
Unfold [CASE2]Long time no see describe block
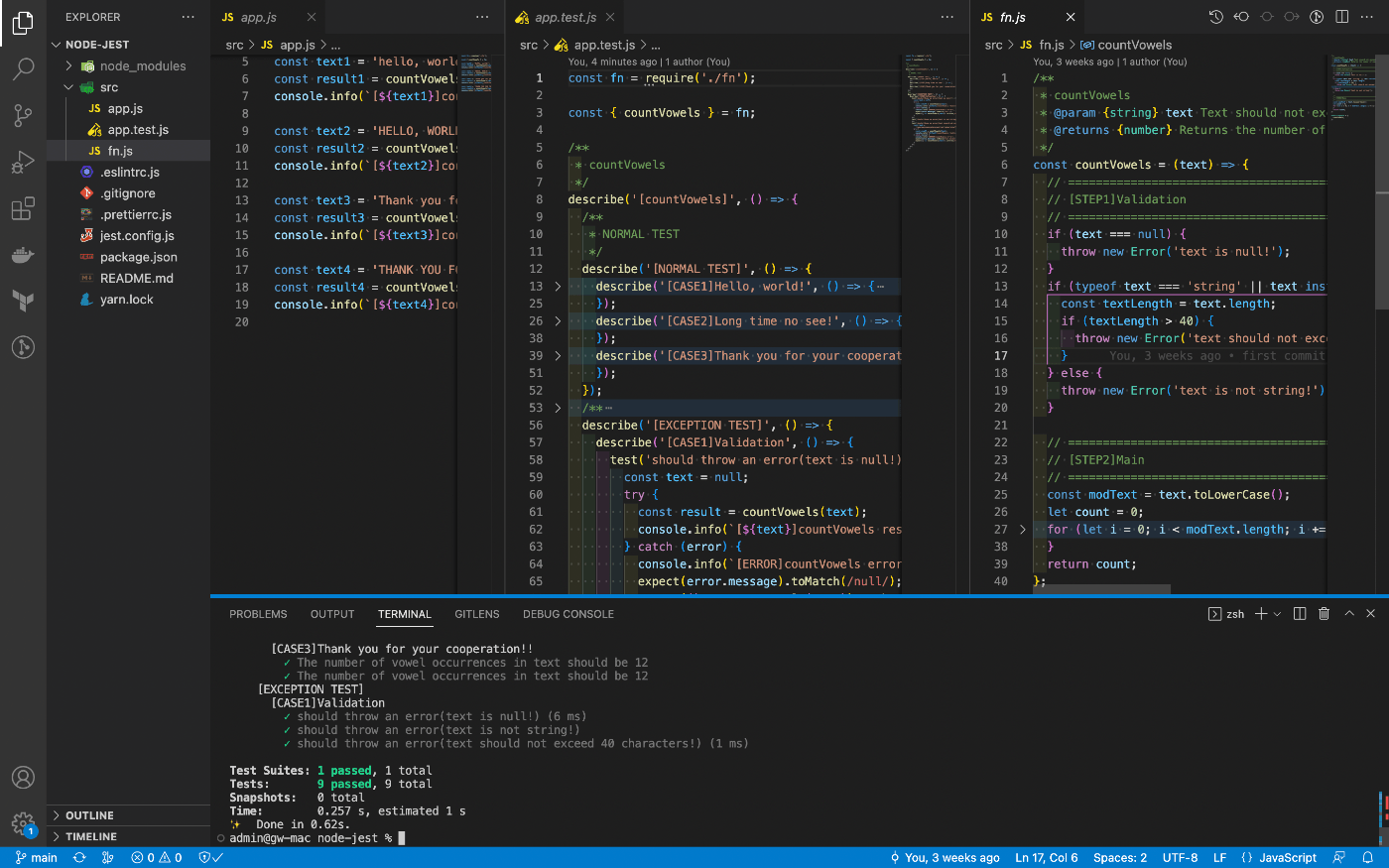coord(558,321)
